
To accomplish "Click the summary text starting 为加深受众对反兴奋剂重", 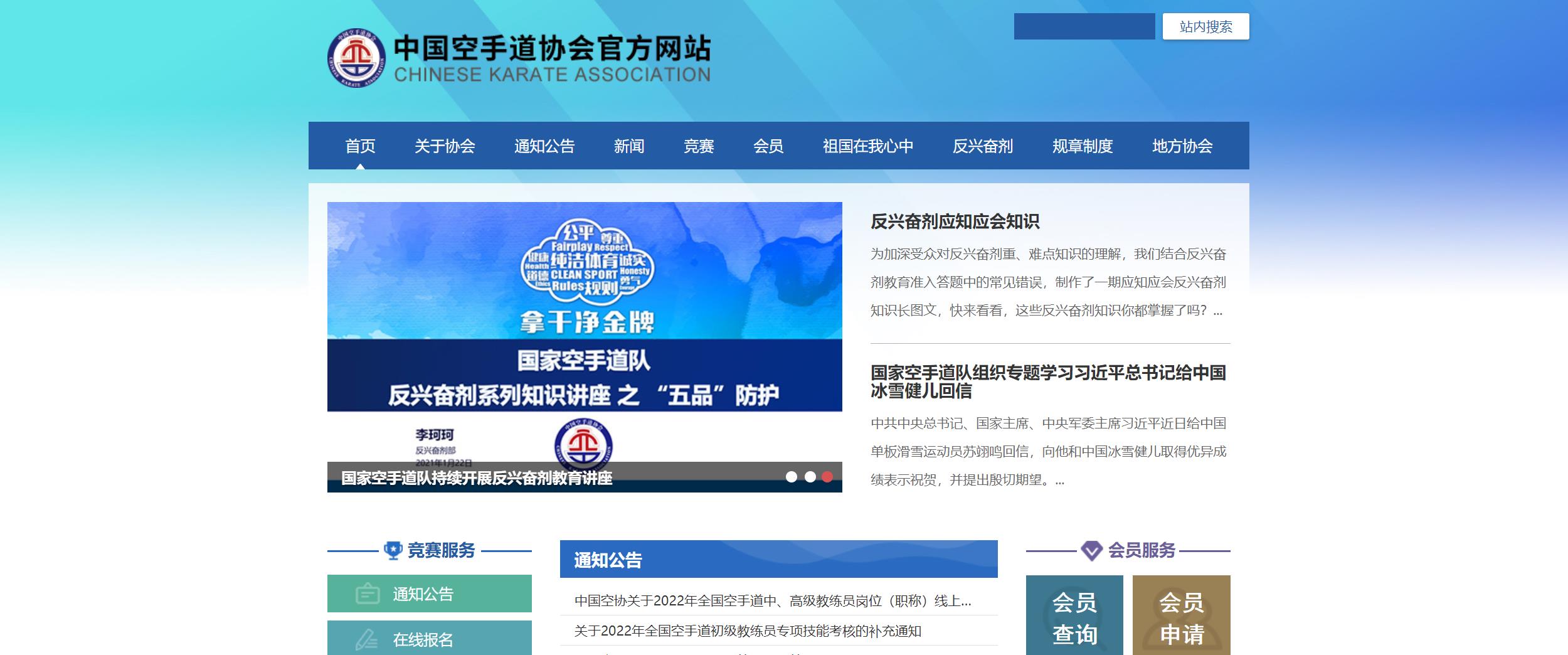I will click(x=1048, y=282).
